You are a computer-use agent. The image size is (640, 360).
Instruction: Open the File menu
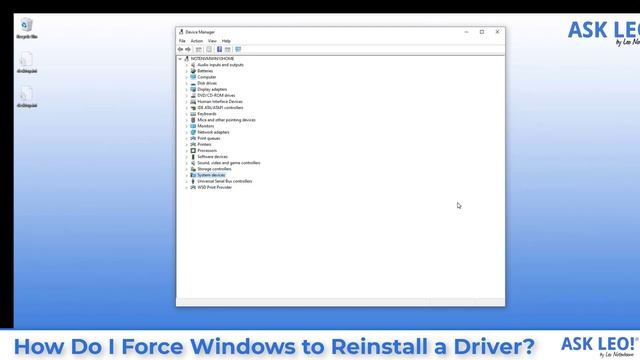coord(182,41)
